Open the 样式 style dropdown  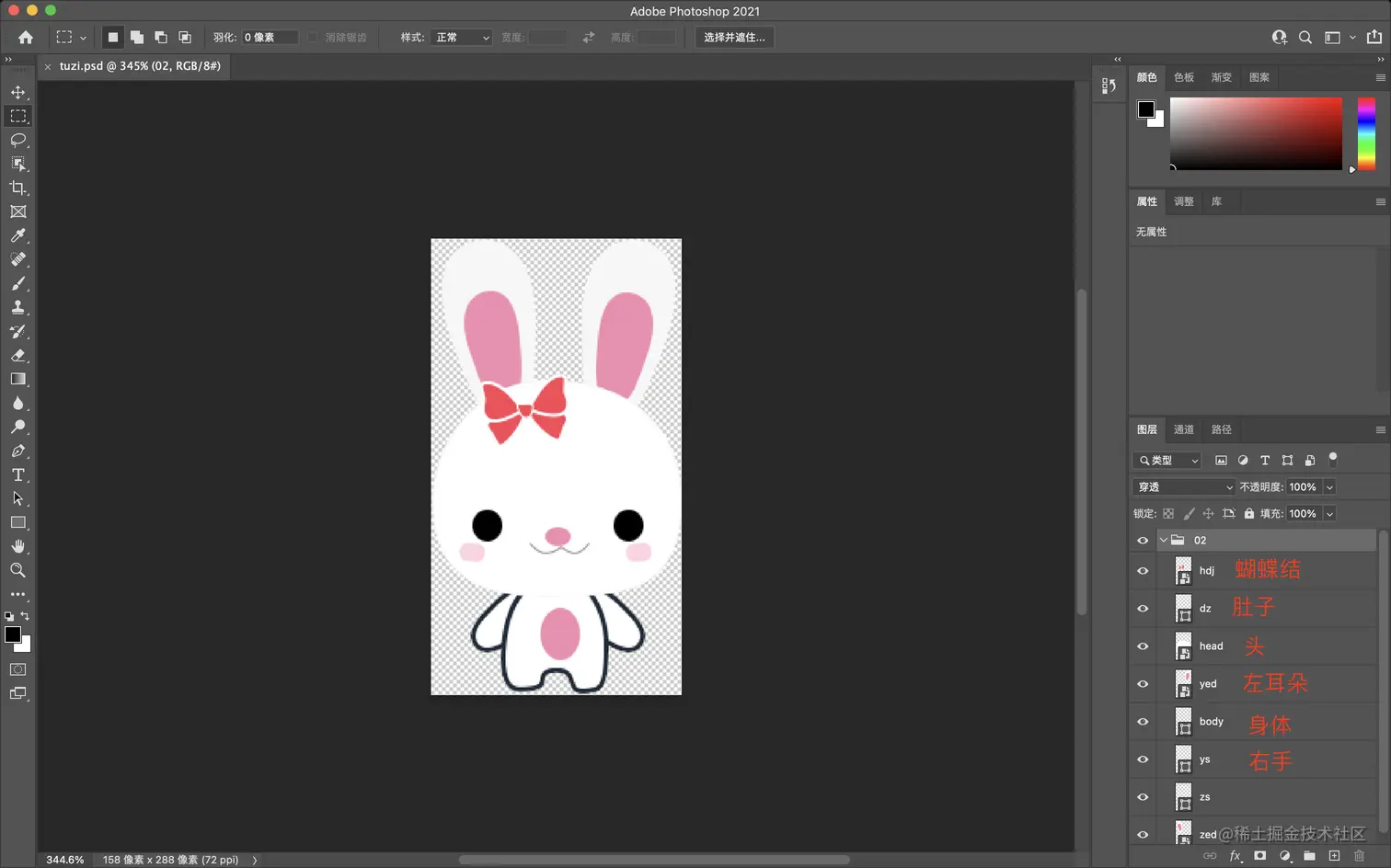pyautogui.click(x=462, y=38)
